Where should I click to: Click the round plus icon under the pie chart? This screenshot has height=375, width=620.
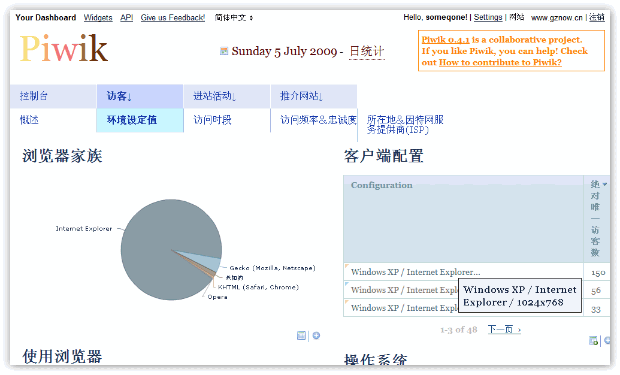coord(316,336)
